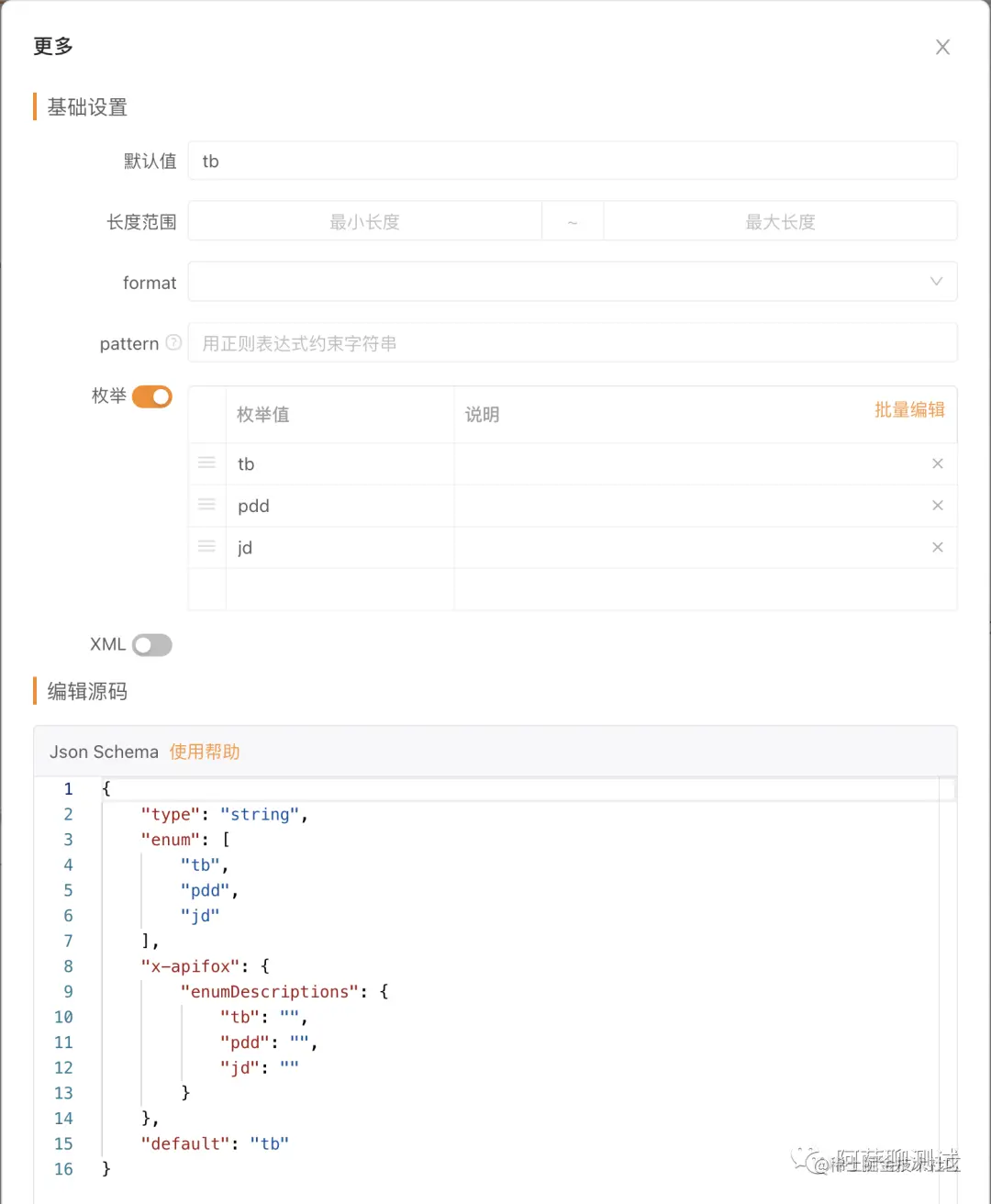991x1204 pixels.
Task: Click the drag handle next to enum value tb
Action: pos(206,463)
